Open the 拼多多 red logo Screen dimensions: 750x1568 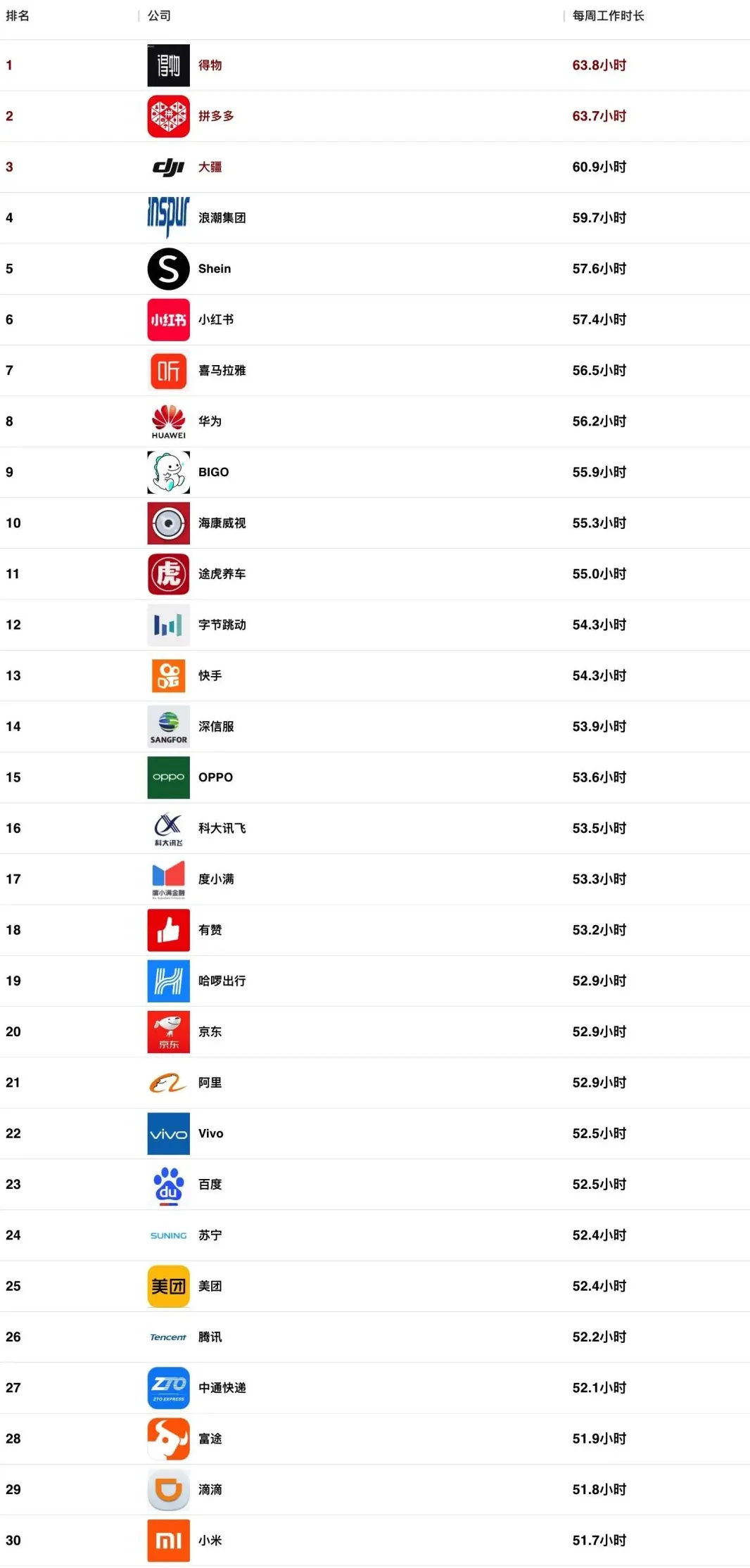[168, 116]
